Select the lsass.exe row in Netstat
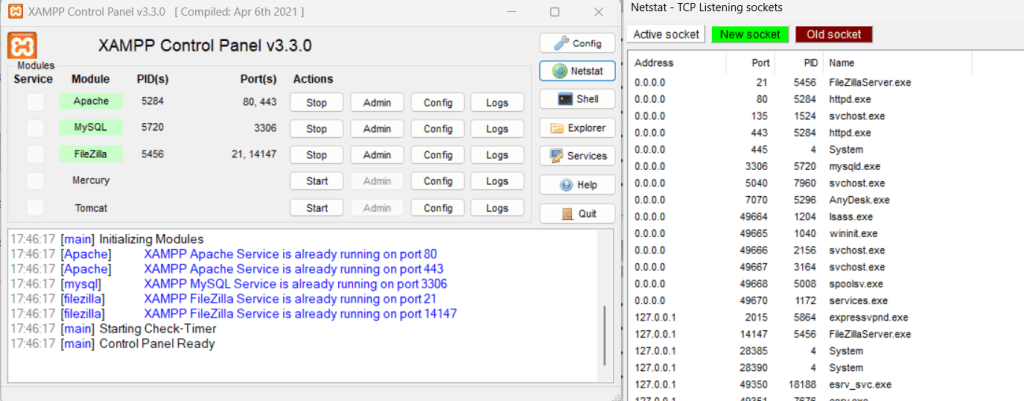Image resolution: width=1024 pixels, height=401 pixels. 825,217
